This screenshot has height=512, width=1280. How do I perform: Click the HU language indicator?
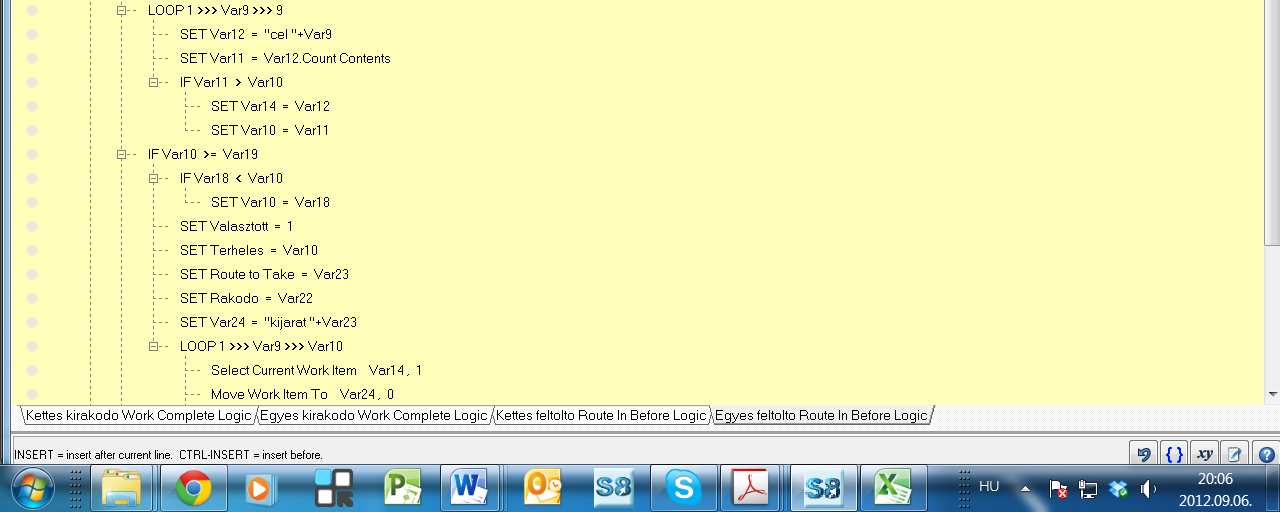click(x=989, y=487)
